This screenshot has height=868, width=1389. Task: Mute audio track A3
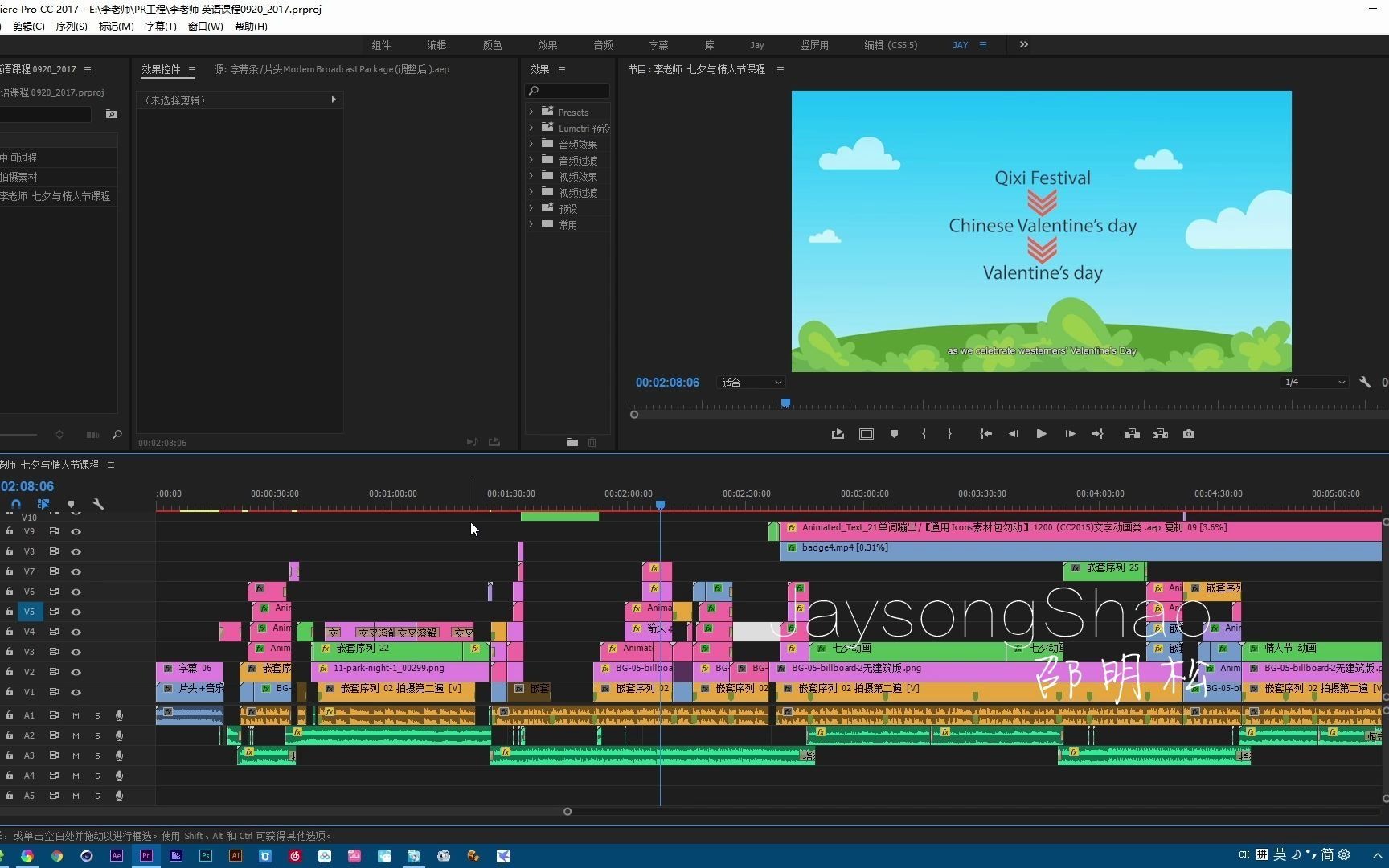(76, 755)
